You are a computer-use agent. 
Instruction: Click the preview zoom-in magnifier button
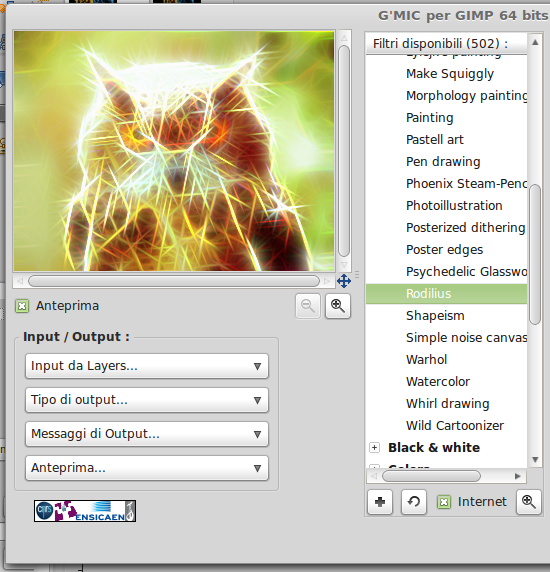(338, 306)
